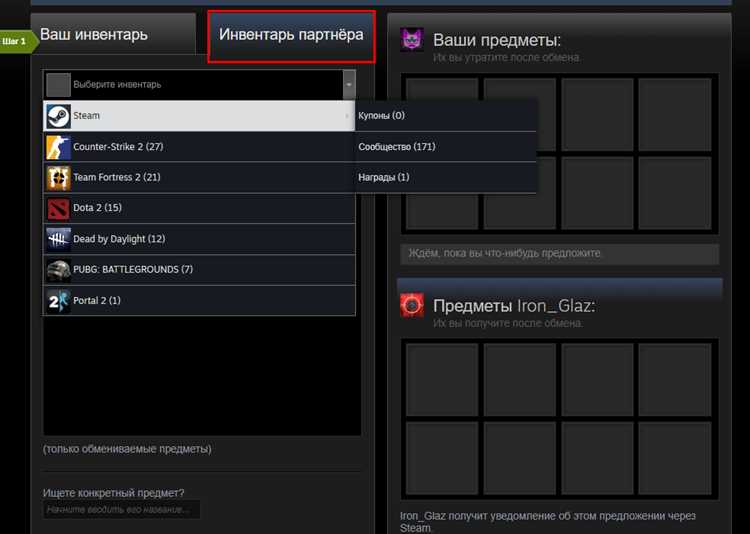
Task: Click the (только обмениваемые предметы) note
Action: point(127,449)
